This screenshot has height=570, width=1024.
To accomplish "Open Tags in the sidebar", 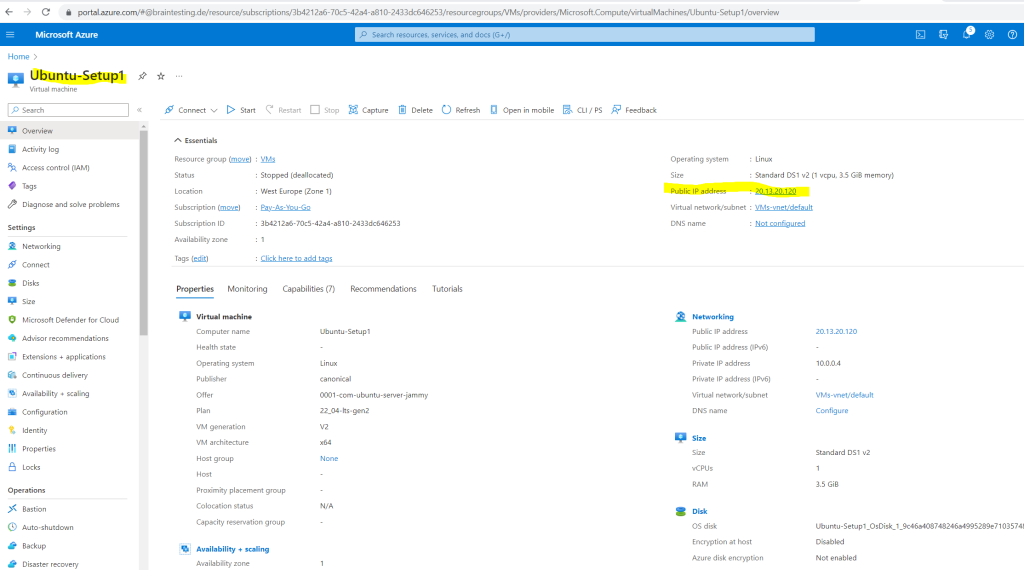I will click(29, 186).
